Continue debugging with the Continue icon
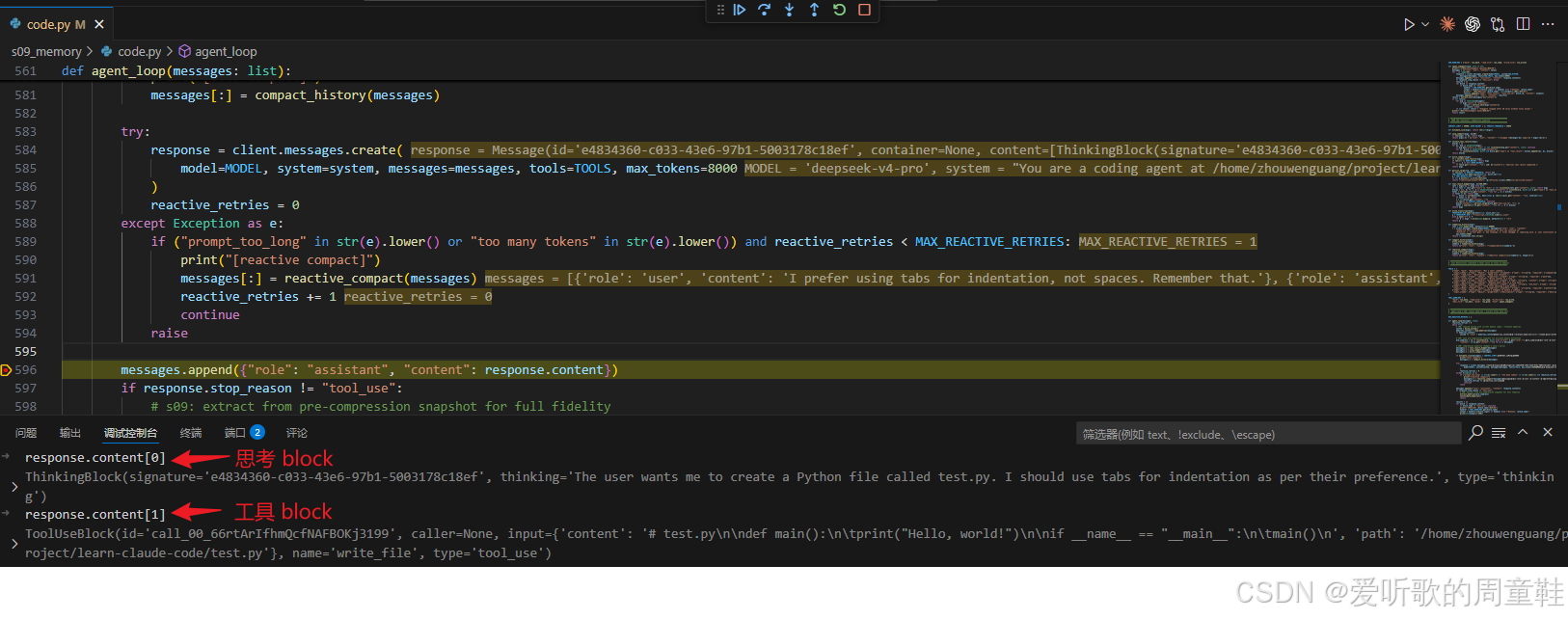Viewport: 1568px width, 619px height. 740,10
